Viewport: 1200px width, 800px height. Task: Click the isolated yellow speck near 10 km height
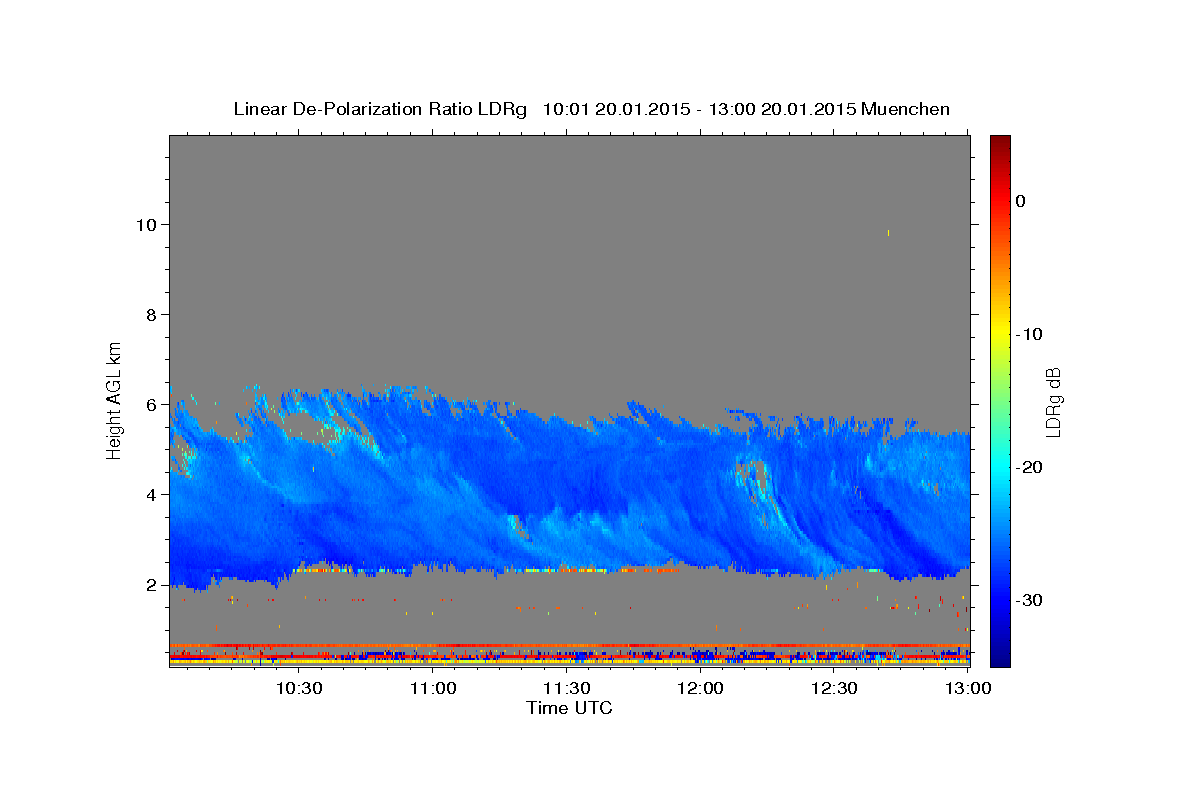pyautogui.click(x=888, y=233)
